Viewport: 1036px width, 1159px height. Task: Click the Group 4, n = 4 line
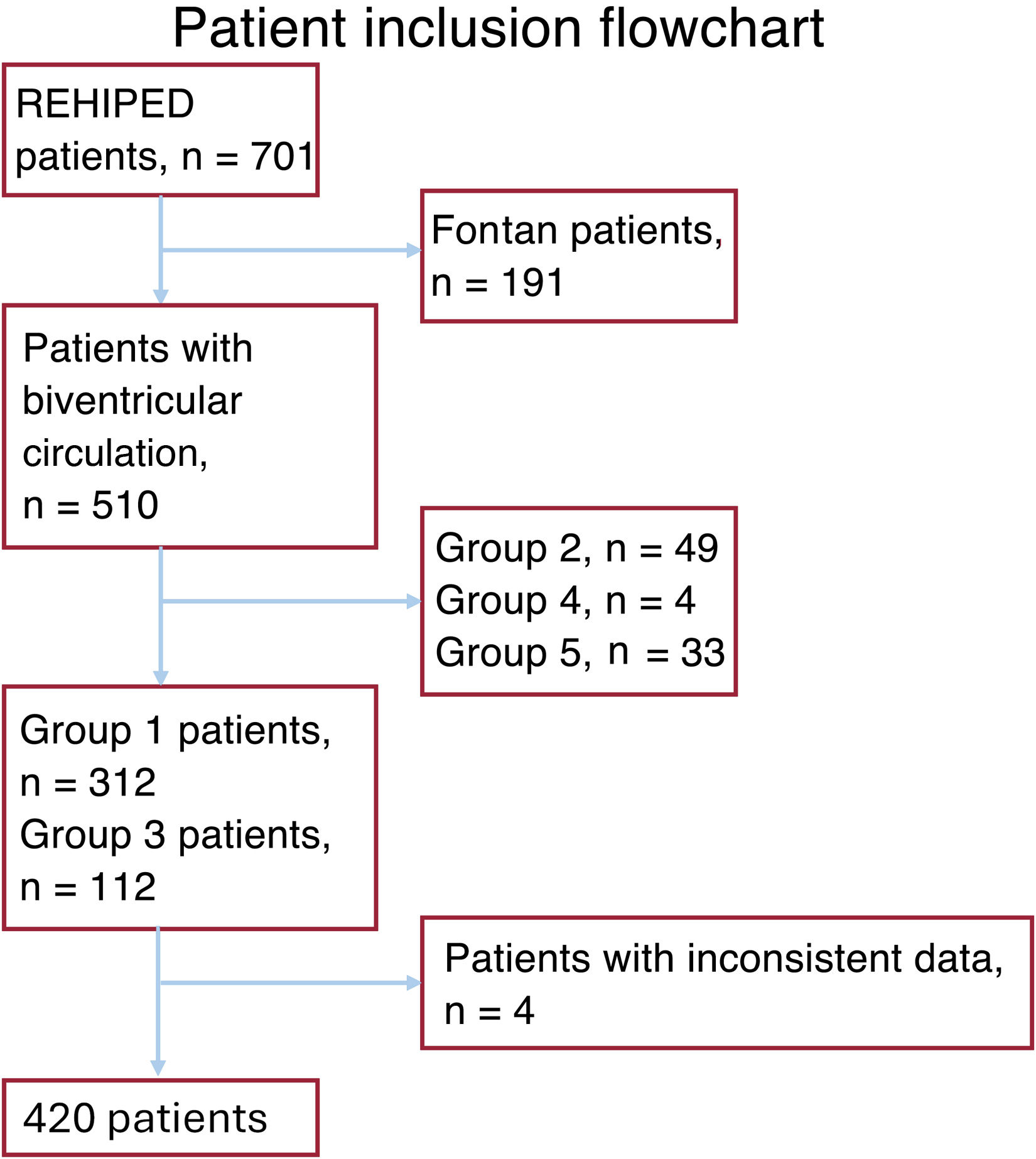click(565, 600)
